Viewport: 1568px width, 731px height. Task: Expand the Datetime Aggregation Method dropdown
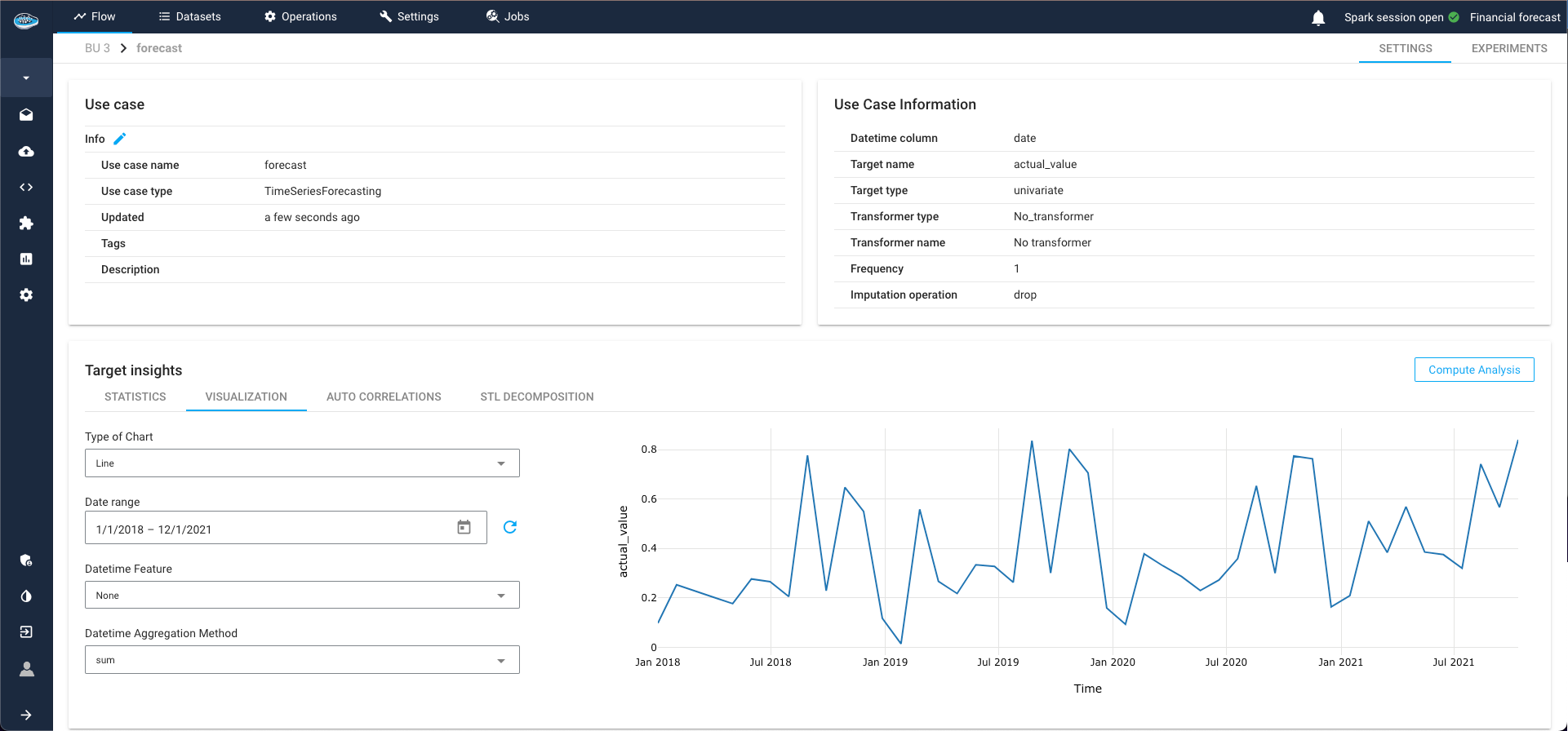(302, 660)
